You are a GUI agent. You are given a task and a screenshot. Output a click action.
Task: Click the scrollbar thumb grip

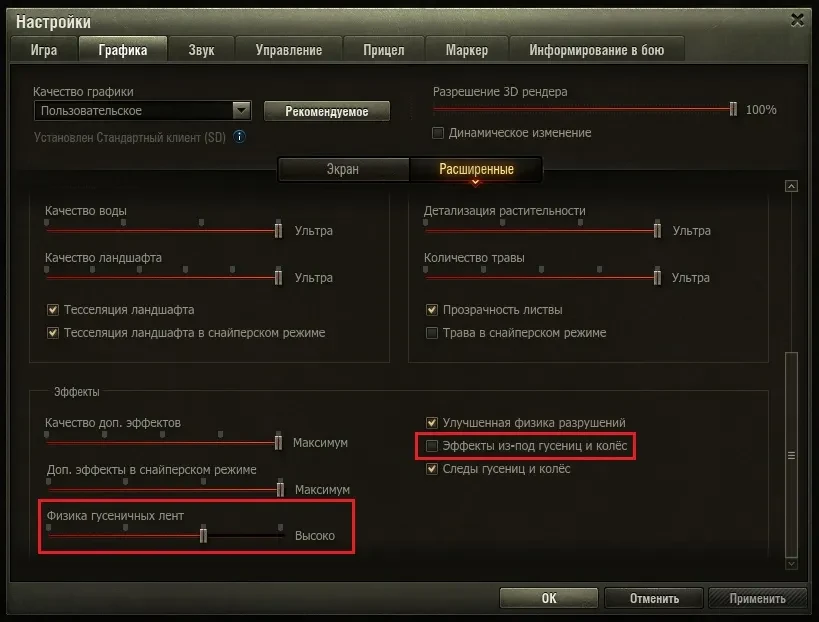(x=791, y=455)
